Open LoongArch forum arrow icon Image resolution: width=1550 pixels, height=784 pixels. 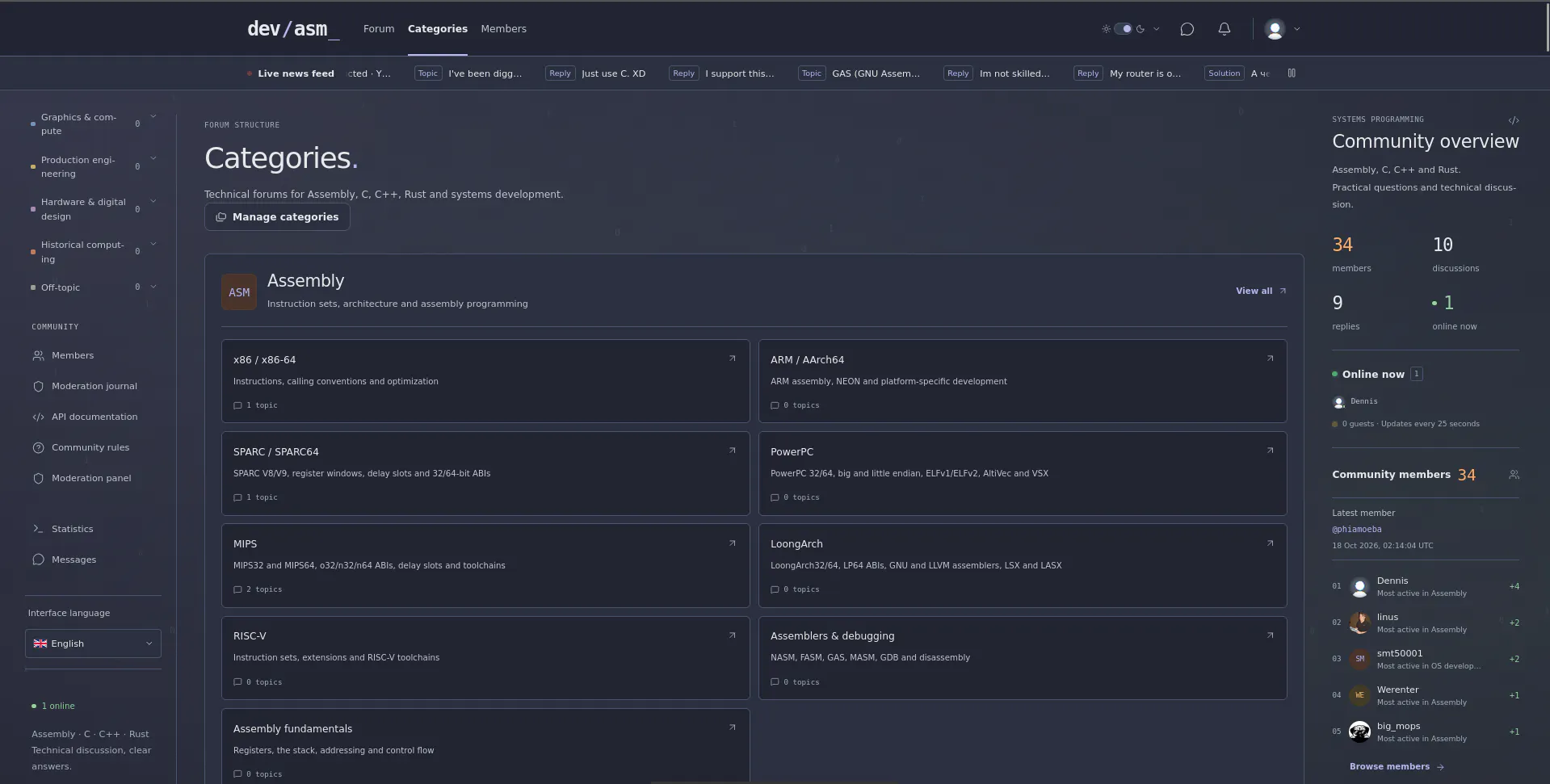(1270, 543)
